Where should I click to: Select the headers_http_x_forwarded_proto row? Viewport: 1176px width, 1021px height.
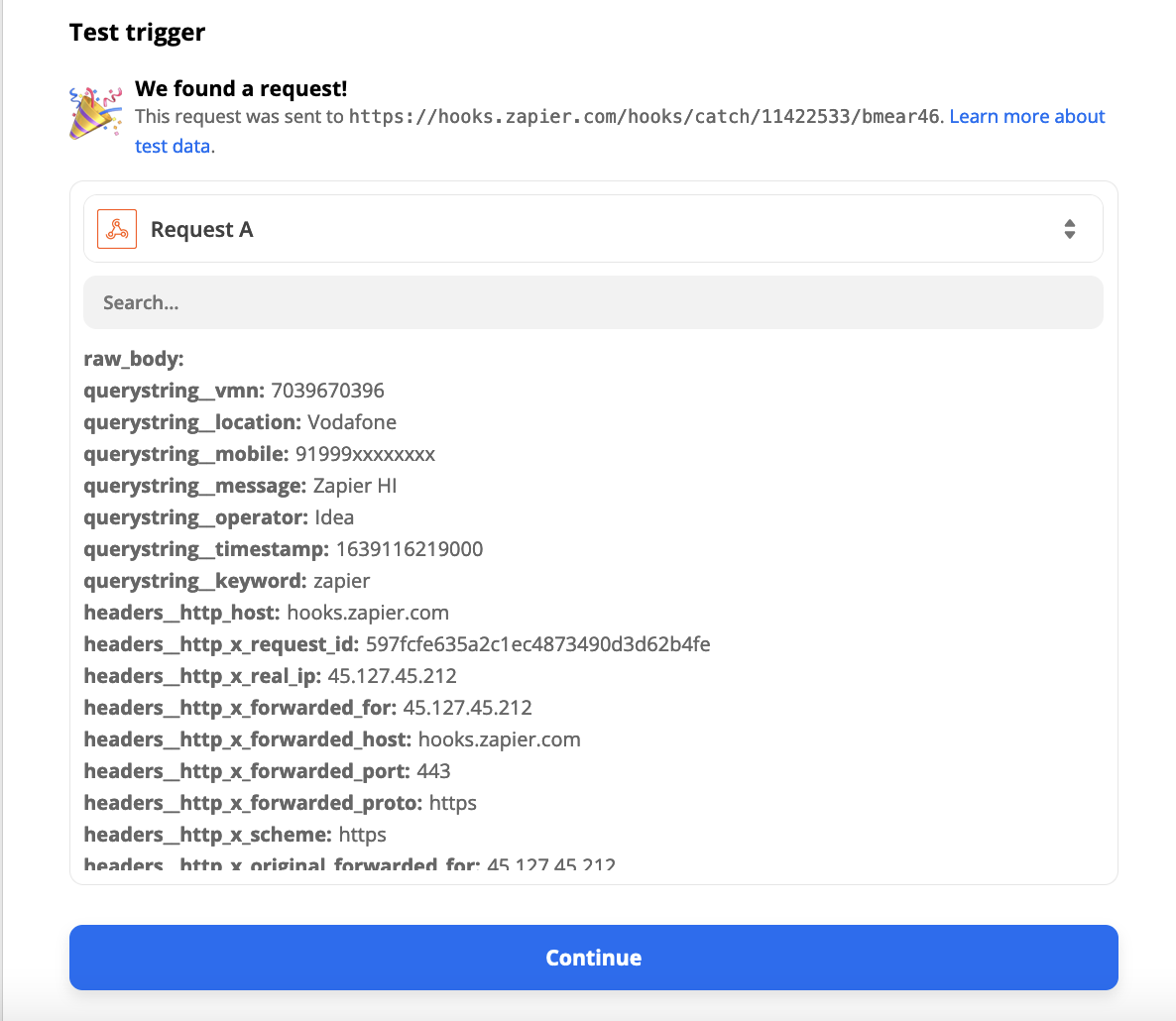pos(280,803)
